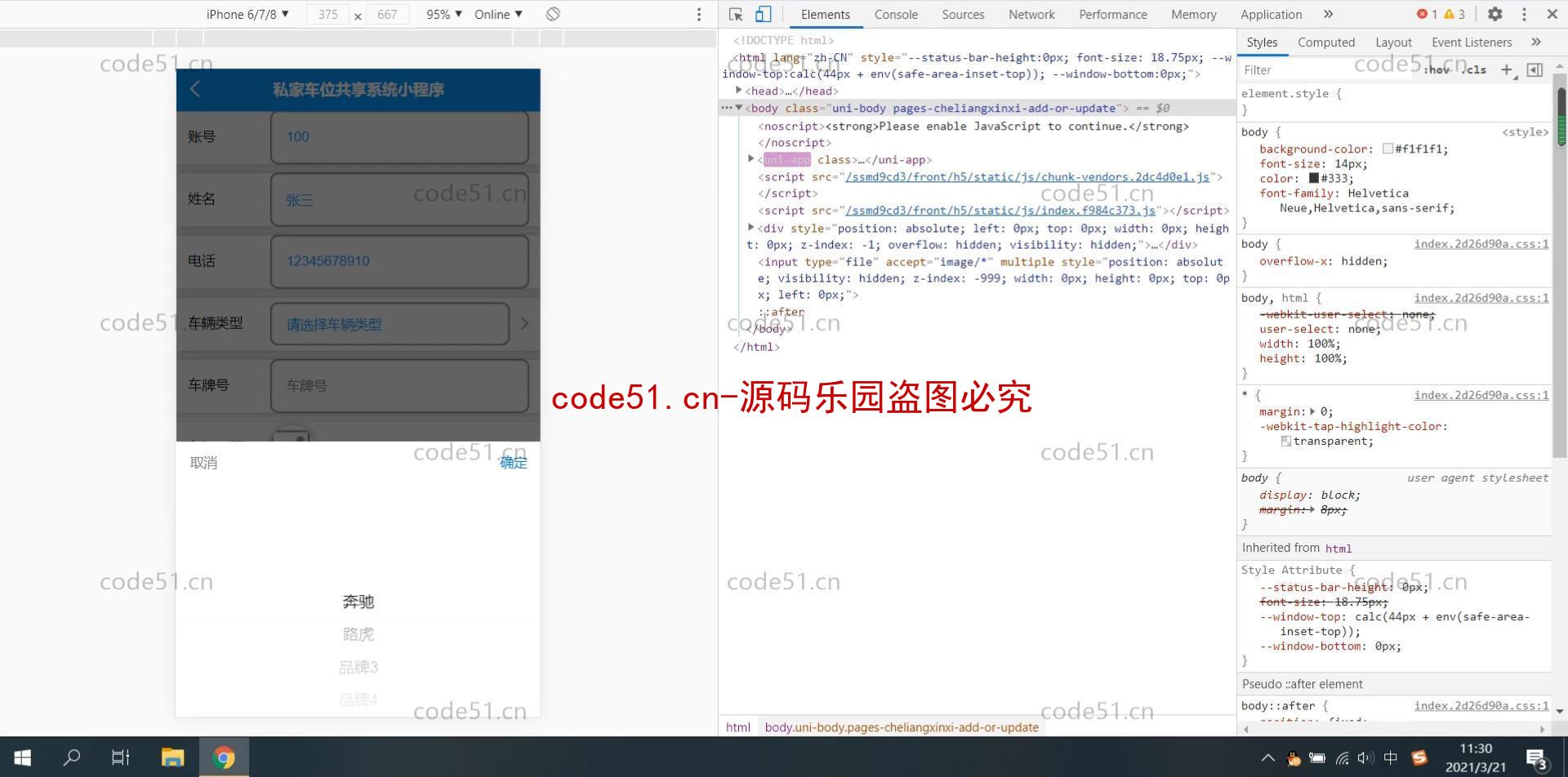The image size is (1568, 777).
Task: Click the Sogou input method tray icon
Action: coord(1419,758)
